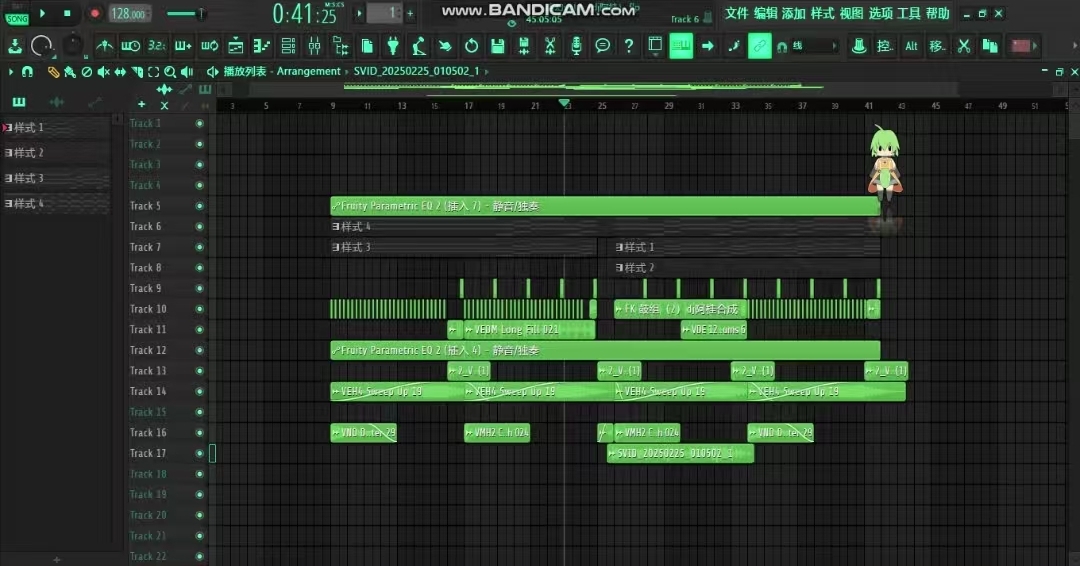
Task: Click the metronome icon in the toolbar
Action: tap(104, 46)
